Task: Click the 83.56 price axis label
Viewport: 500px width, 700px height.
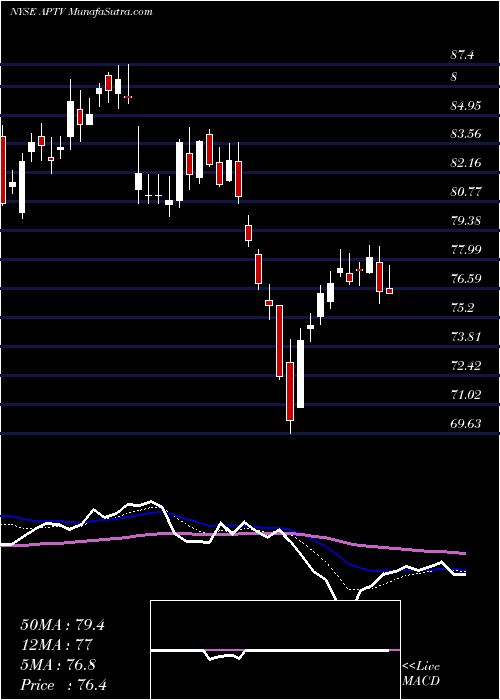Action: click(x=466, y=134)
